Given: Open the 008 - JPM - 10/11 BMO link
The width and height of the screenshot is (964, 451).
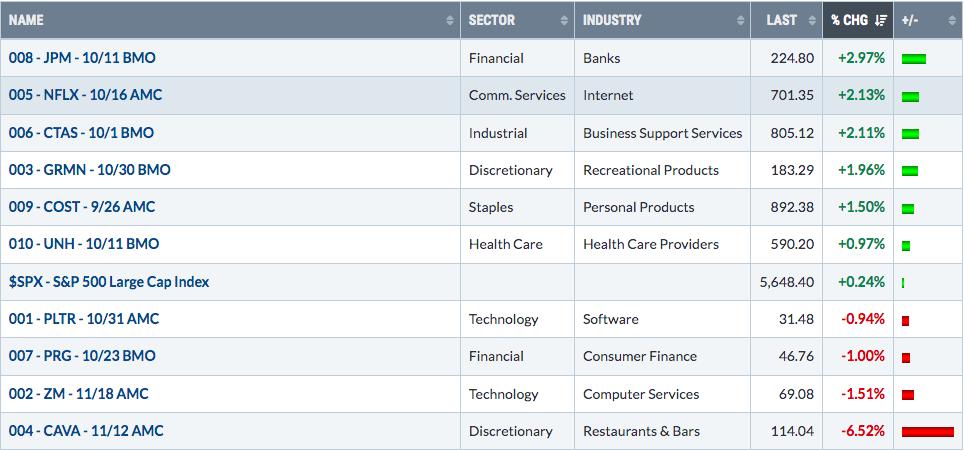Looking at the screenshot, I should [82, 58].
